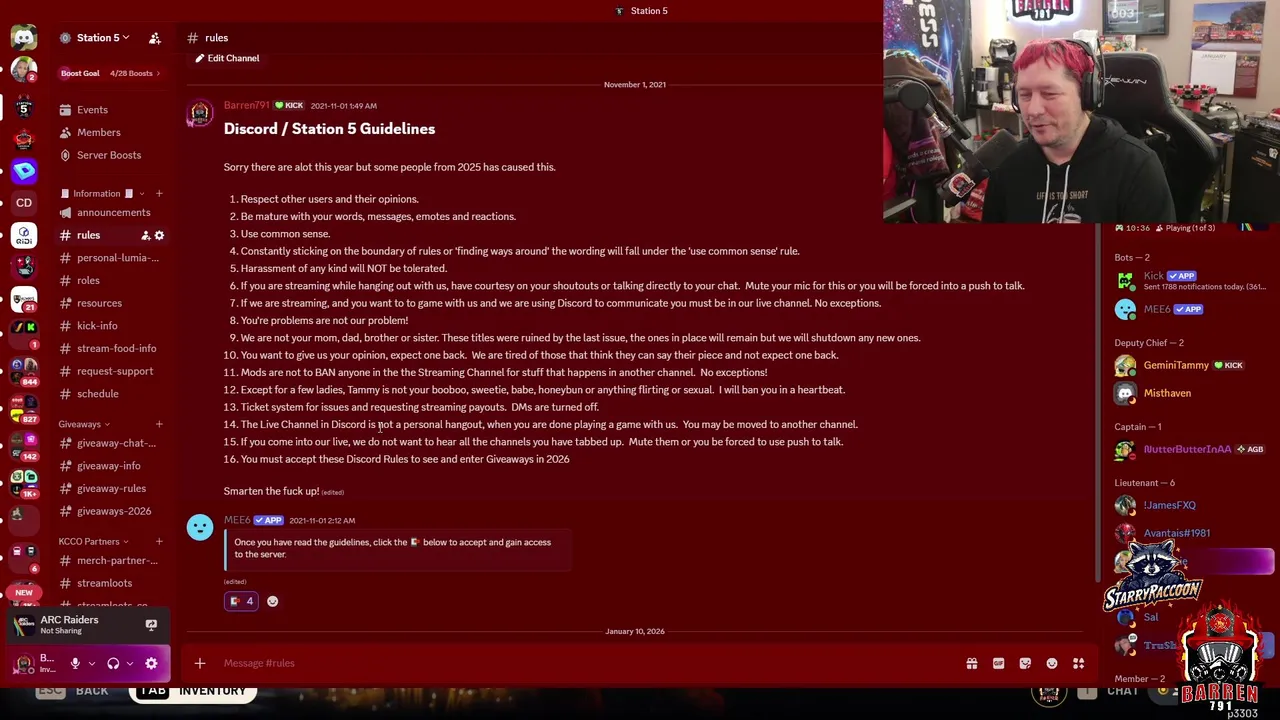
Task: Go to stream-food-info channel
Action: tap(116, 348)
